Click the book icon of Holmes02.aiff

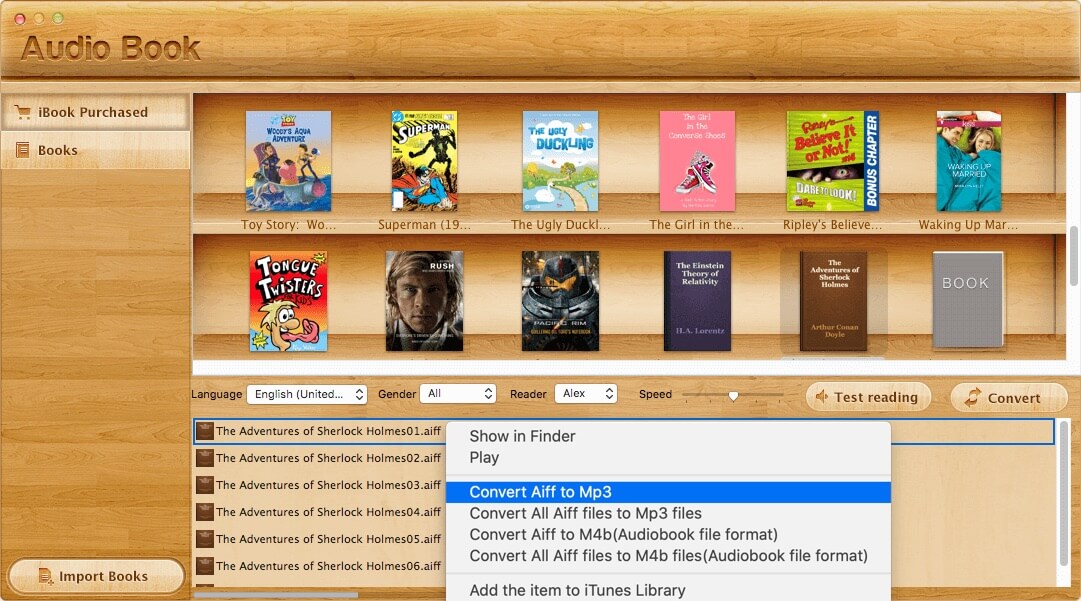pyautogui.click(x=205, y=458)
